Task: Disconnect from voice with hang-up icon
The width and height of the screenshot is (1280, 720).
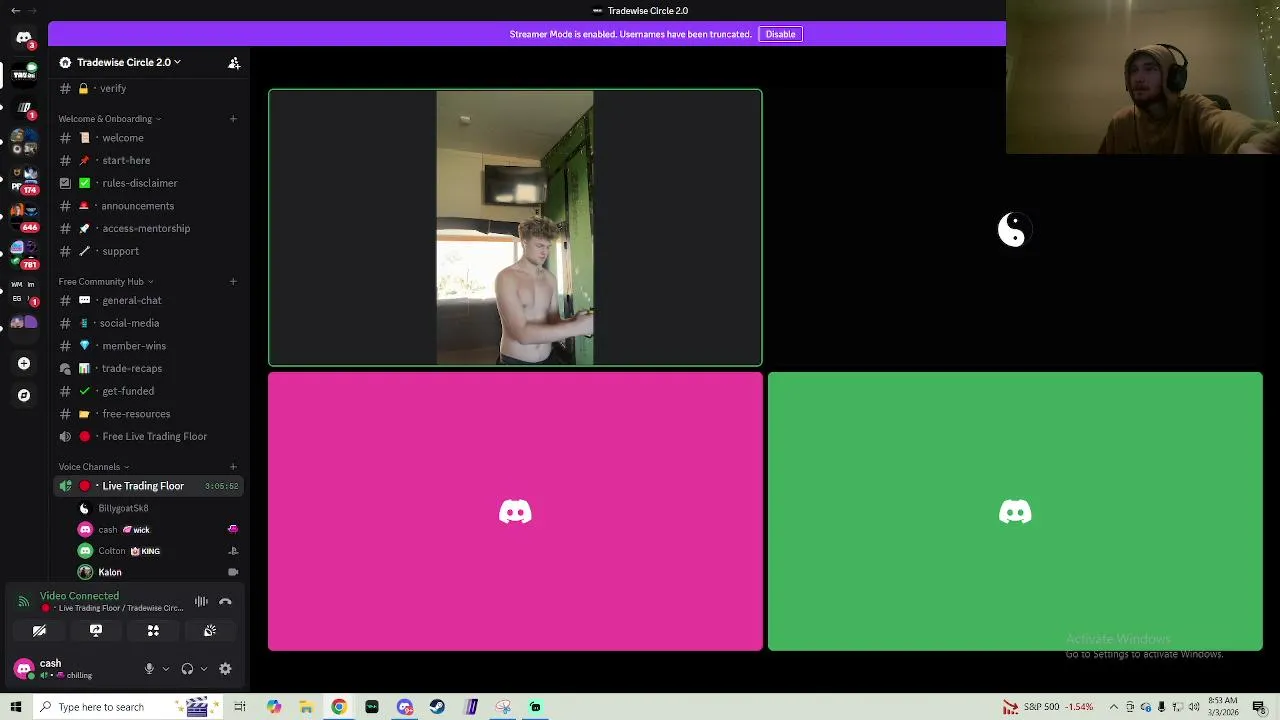Action: pos(225,602)
